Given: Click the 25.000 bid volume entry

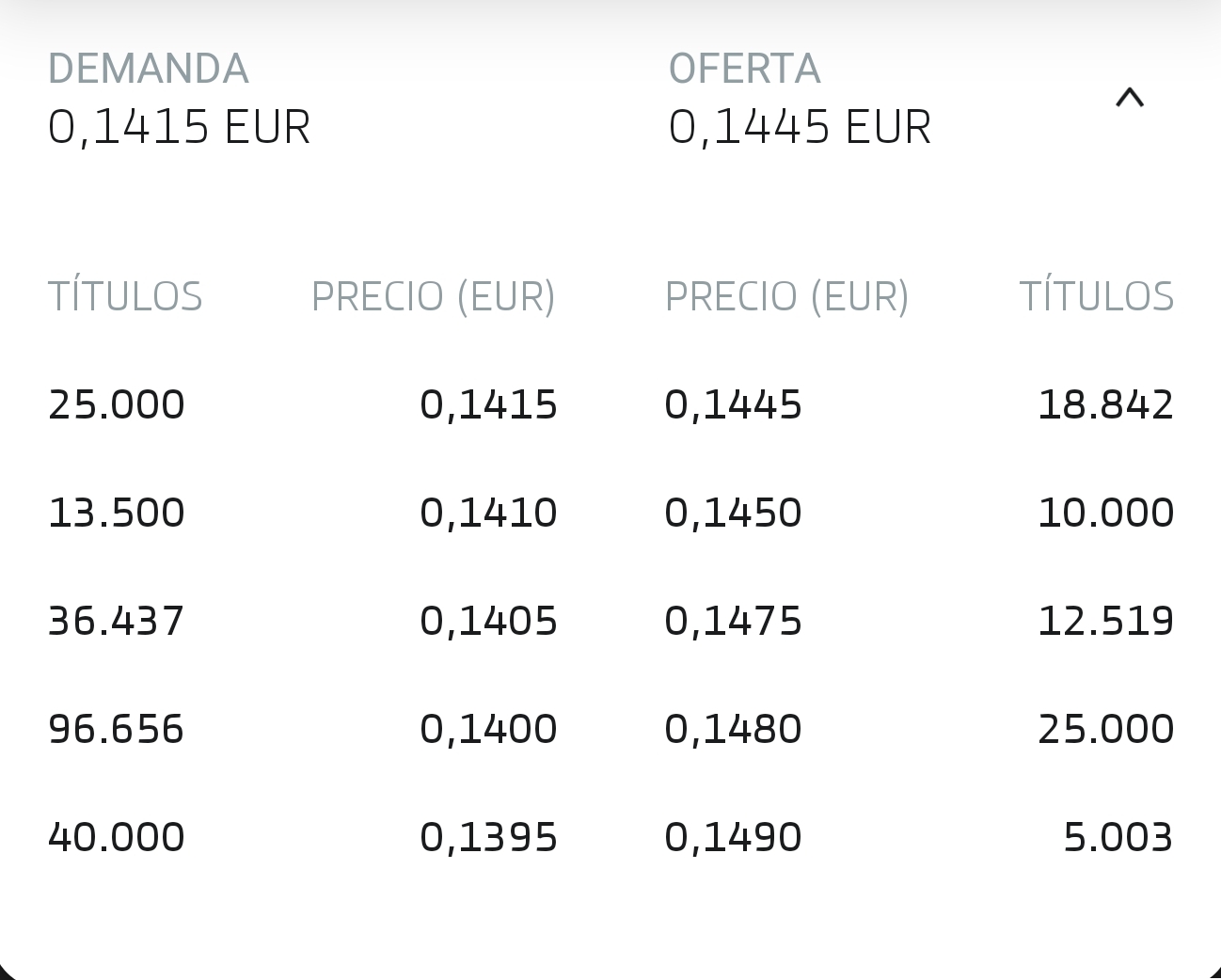Looking at the screenshot, I should pos(116,403).
